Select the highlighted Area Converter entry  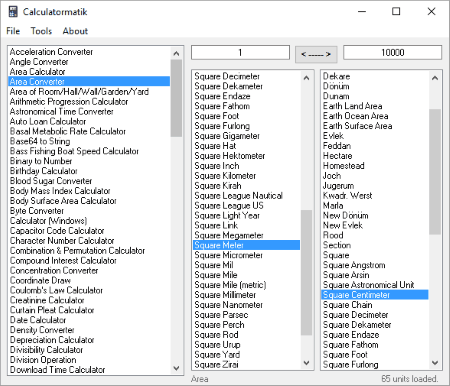coord(89,82)
